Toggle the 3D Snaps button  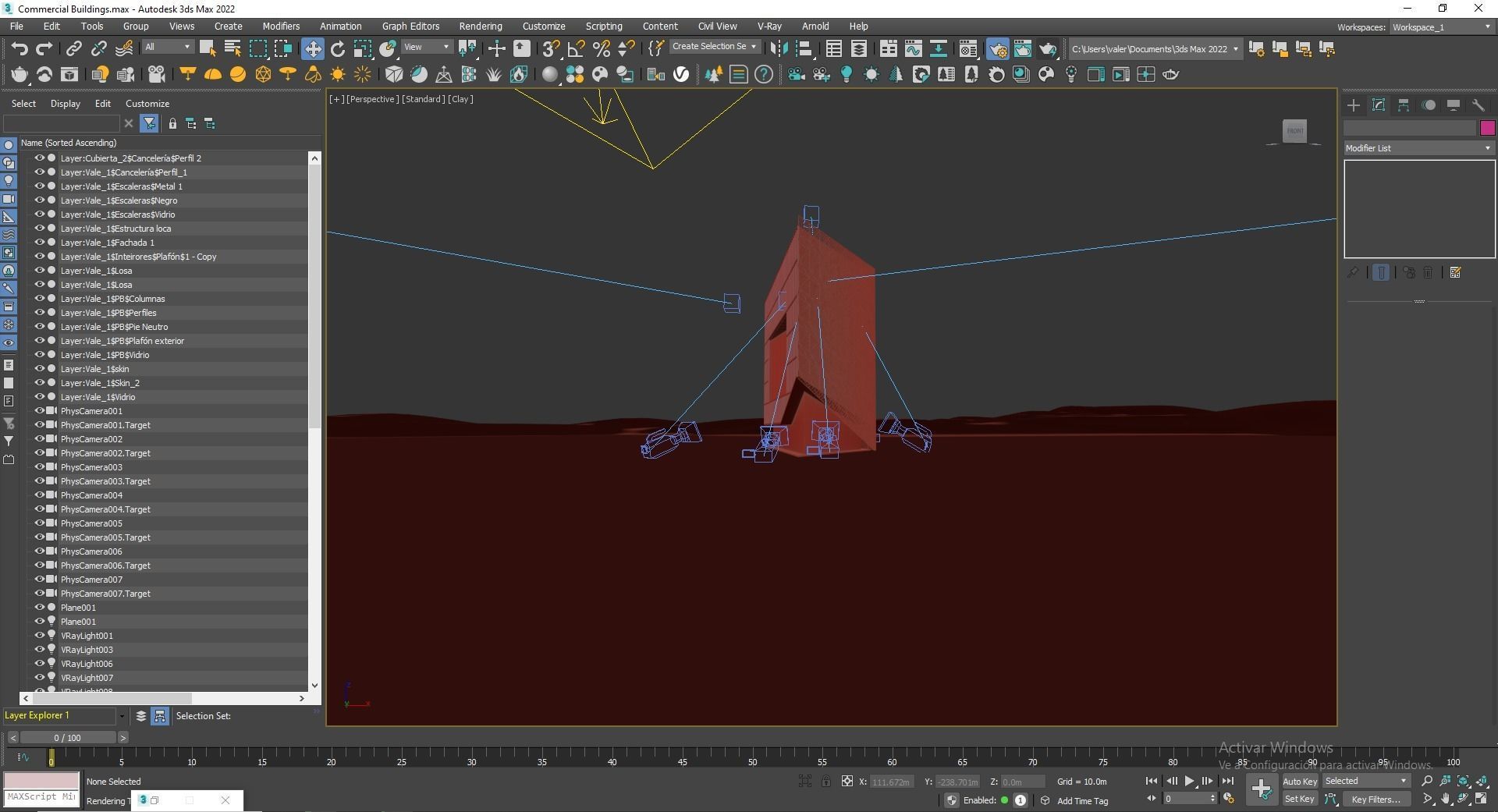pos(551,48)
